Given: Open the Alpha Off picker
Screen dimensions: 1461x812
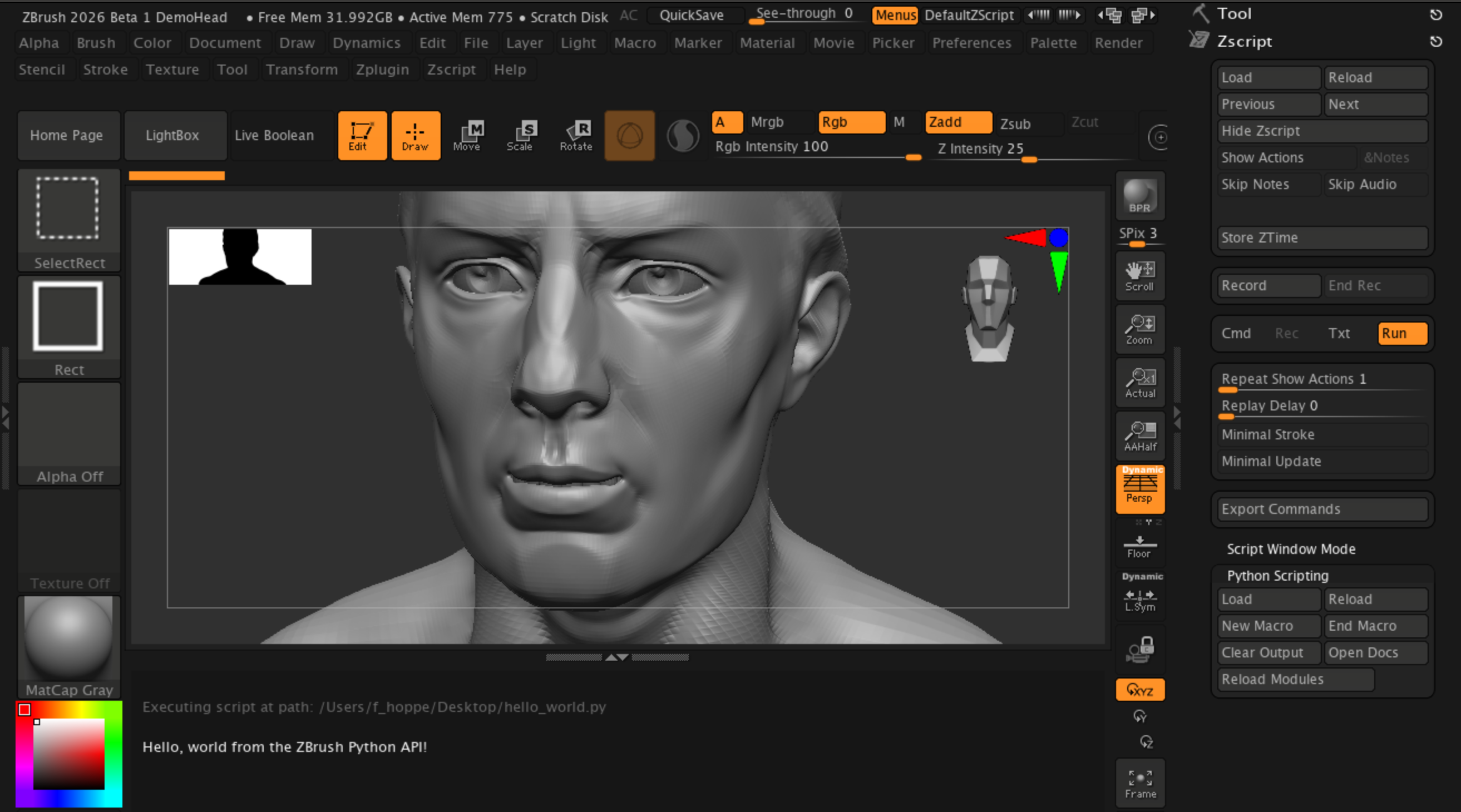Looking at the screenshot, I should point(68,434).
